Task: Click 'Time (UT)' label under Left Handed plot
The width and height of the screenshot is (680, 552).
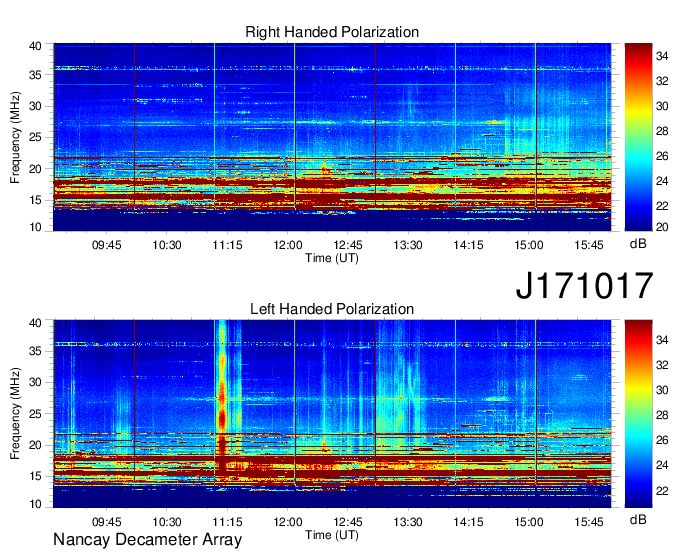Action: pyautogui.click(x=332, y=535)
